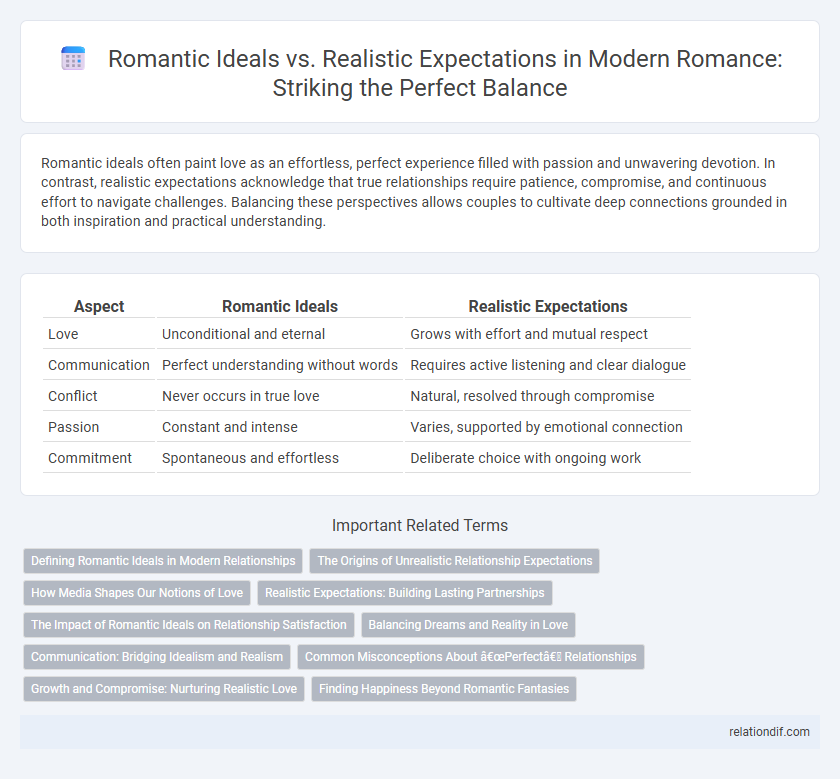Click the 'Realistic Expectations' column header
The width and height of the screenshot is (840, 779).
coord(548,306)
